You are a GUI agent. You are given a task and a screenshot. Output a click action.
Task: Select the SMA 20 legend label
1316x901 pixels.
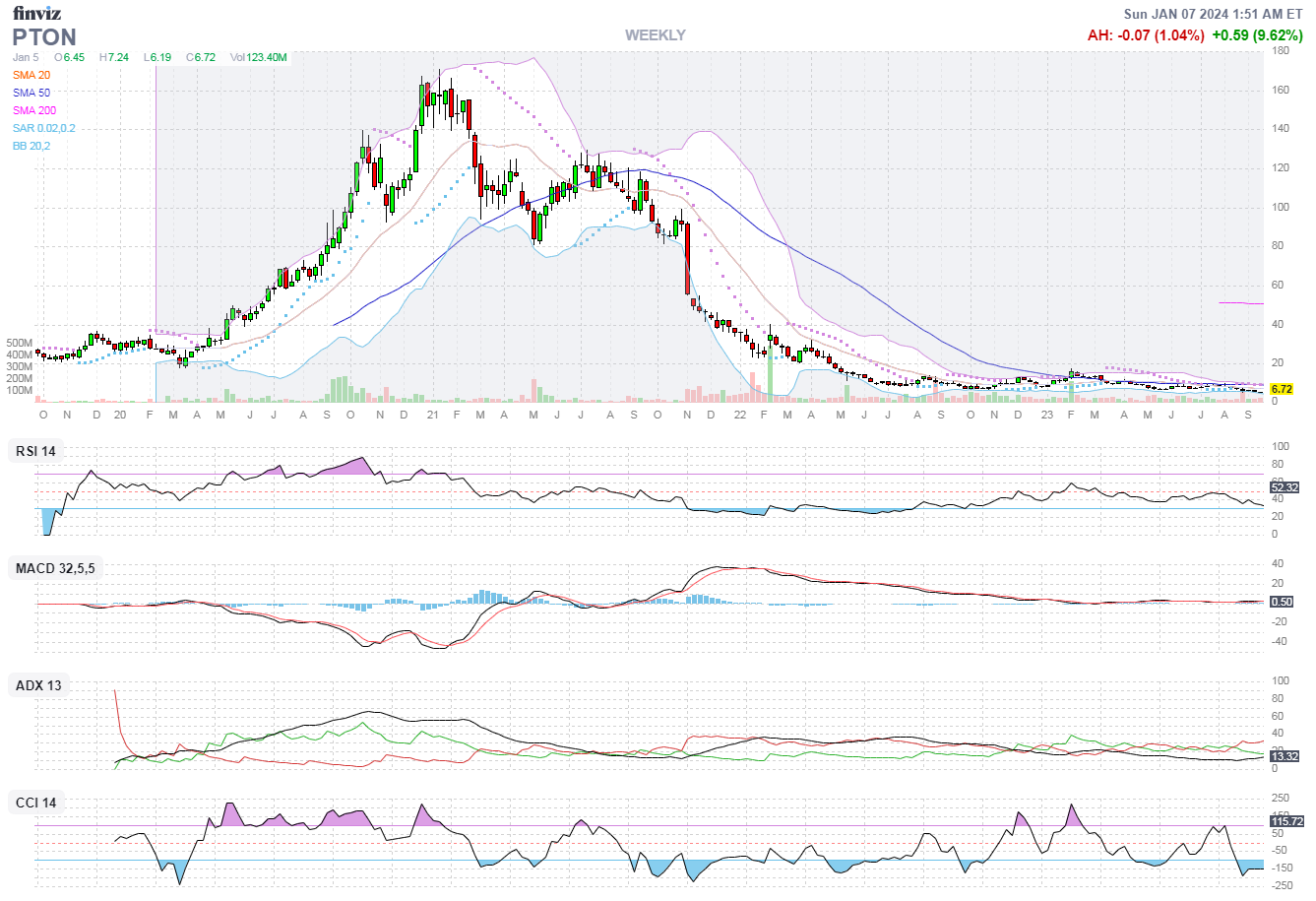tap(31, 75)
